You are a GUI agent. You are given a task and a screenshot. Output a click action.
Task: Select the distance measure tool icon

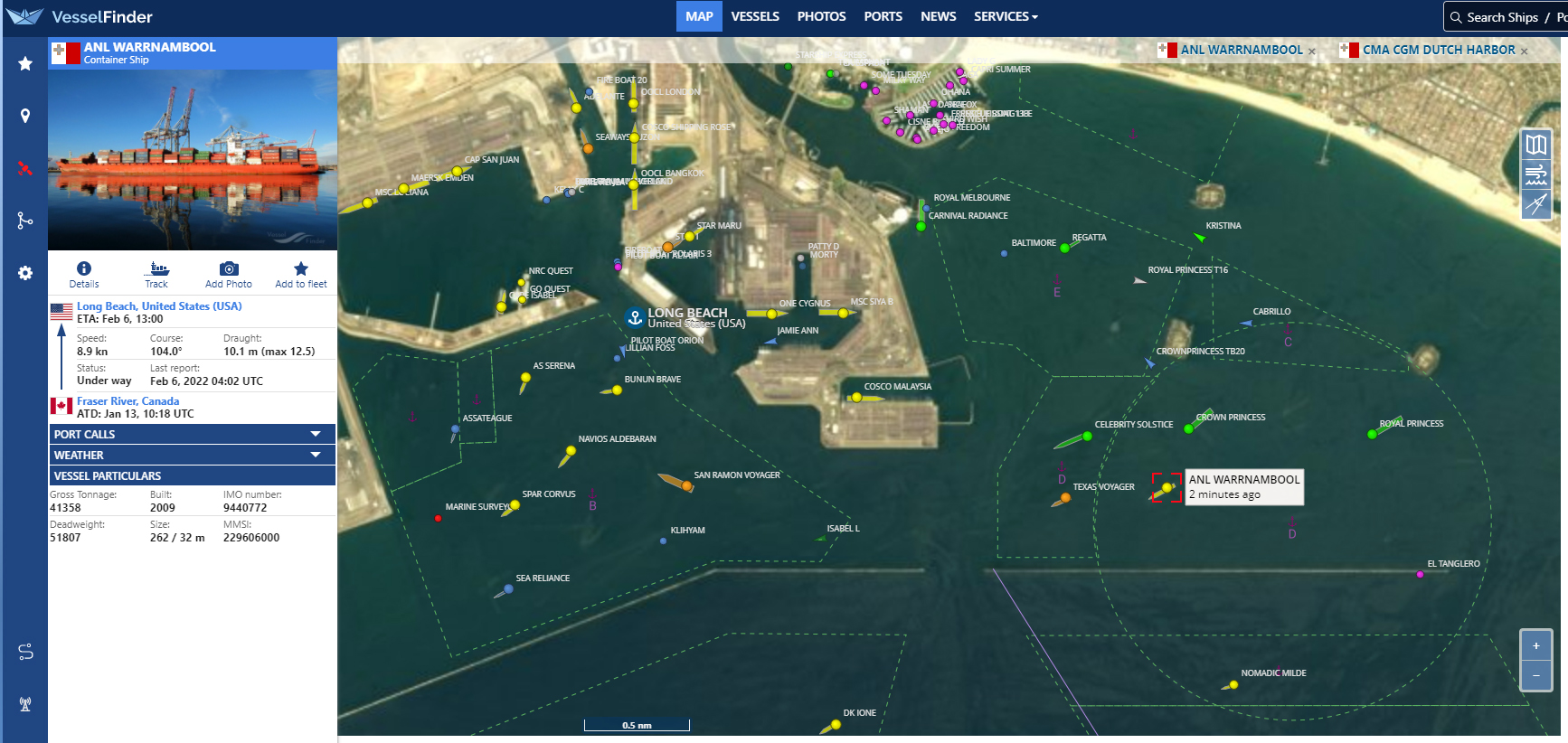[1536, 204]
